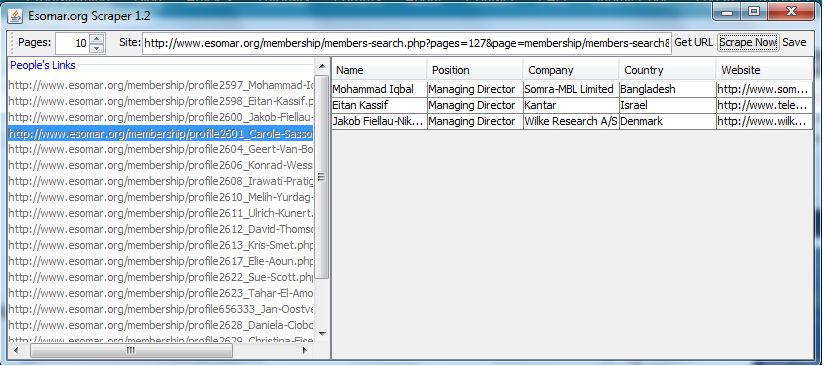824x366 pixels.
Task: Maximize the Esomar.org Scraper window
Action: tap(754, 11)
